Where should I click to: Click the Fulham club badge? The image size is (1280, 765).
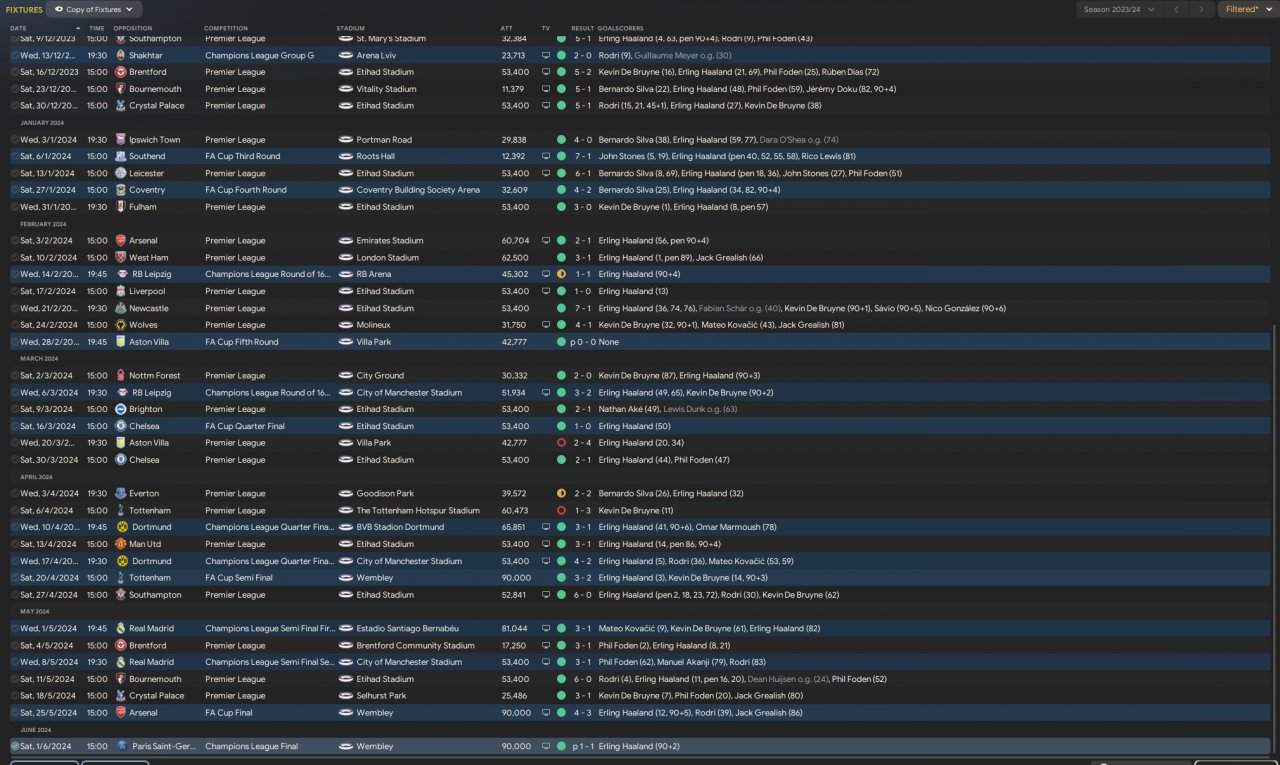[x=120, y=207]
